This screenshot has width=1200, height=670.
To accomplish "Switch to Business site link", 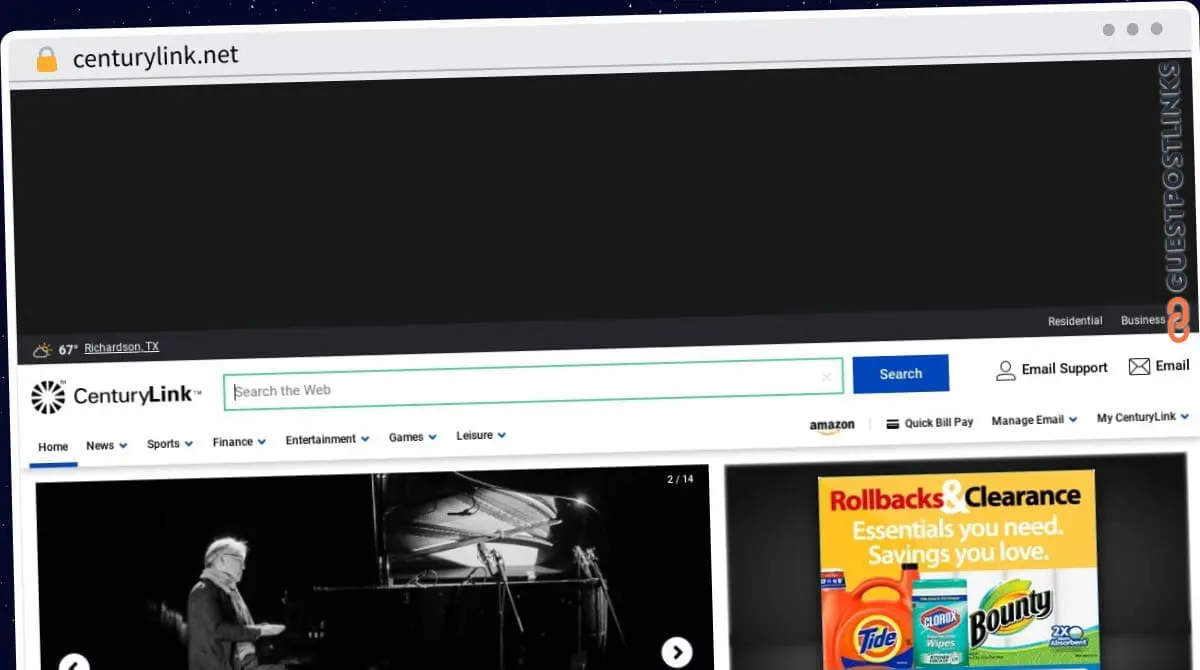I will click(x=1143, y=320).
